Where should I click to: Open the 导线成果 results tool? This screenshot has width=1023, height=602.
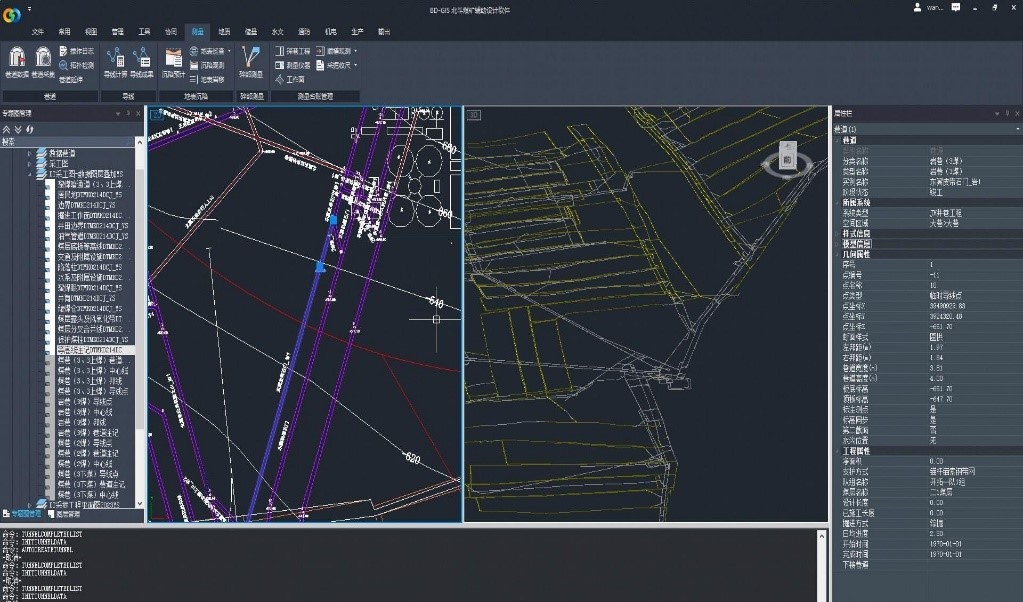[x=141, y=60]
